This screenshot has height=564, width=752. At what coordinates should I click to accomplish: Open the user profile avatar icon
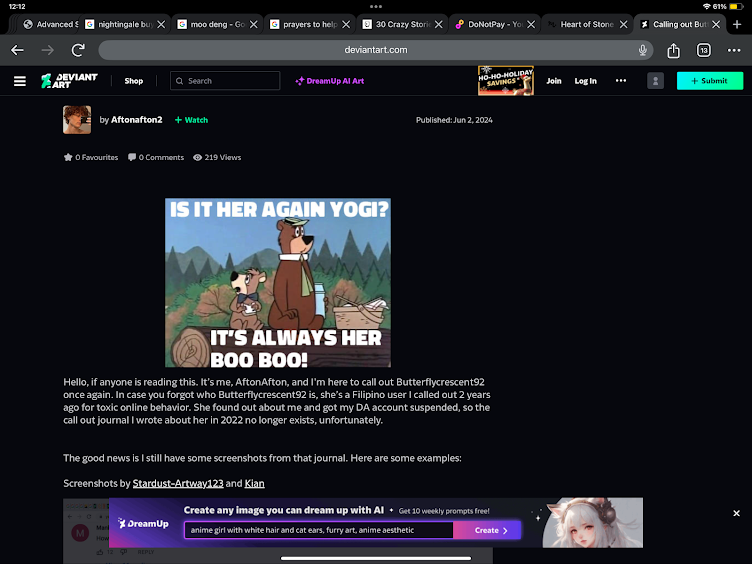pos(655,81)
